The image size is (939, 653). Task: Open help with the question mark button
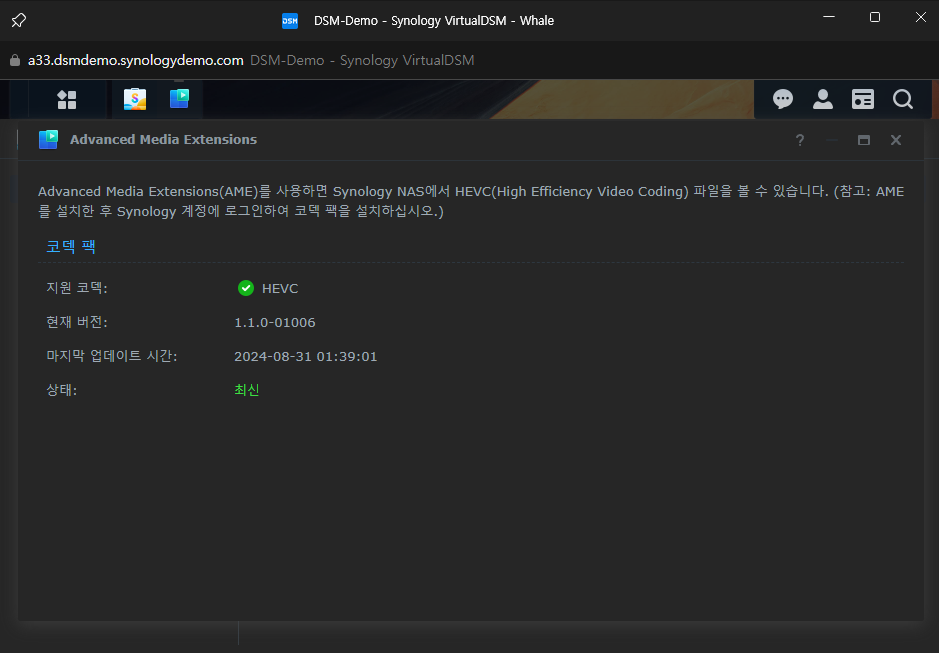point(800,140)
